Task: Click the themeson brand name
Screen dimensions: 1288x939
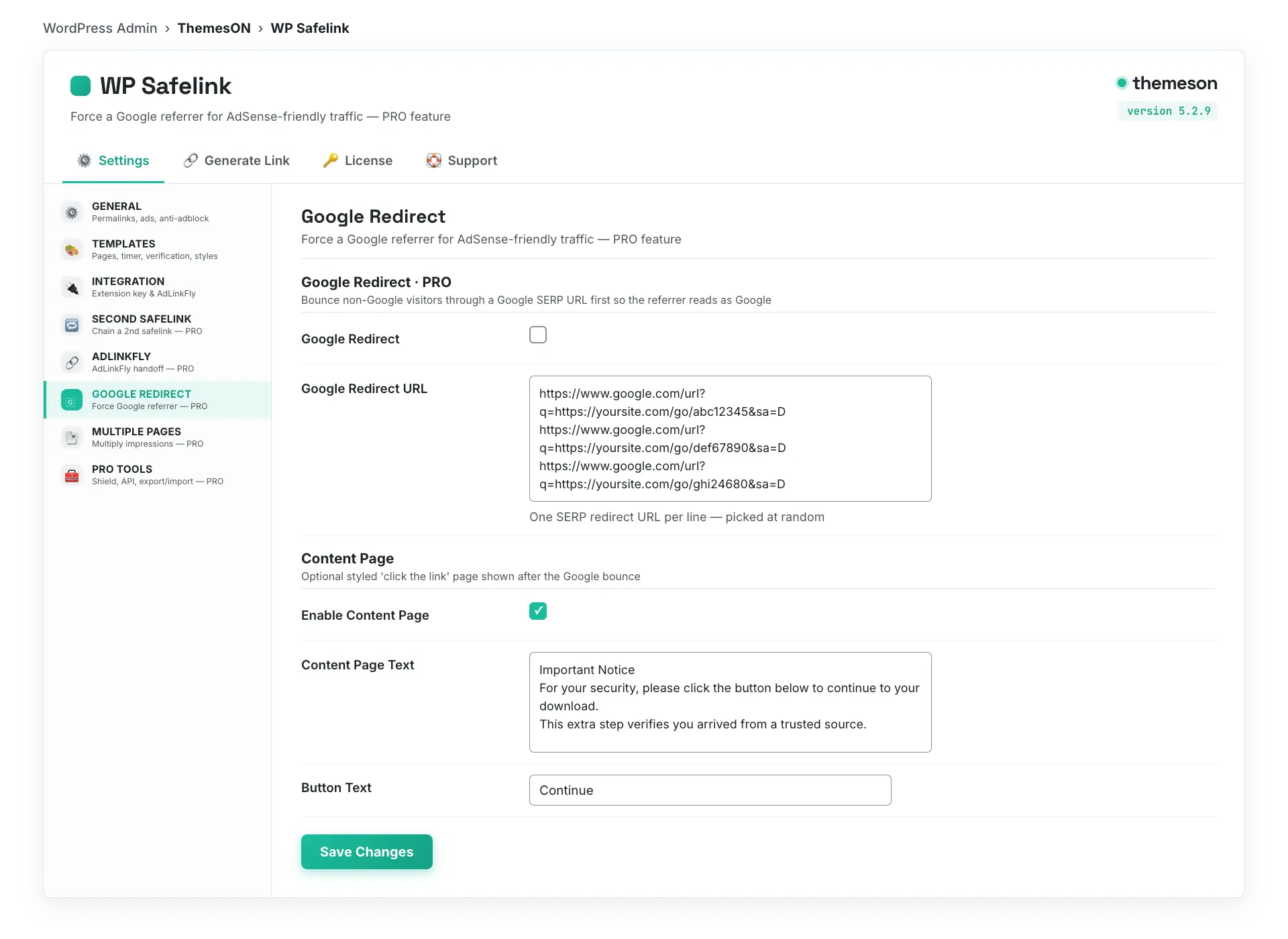Action: 1175,83
